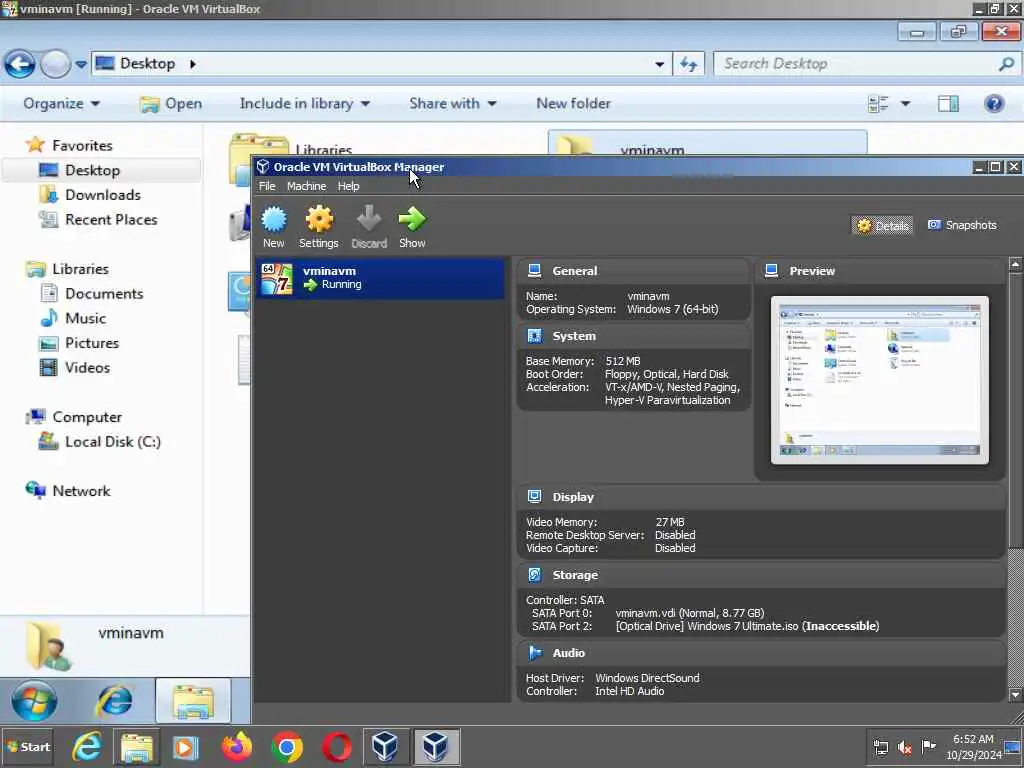
Task: Open Downloads in navigation pane
Action: coord(103,195)
